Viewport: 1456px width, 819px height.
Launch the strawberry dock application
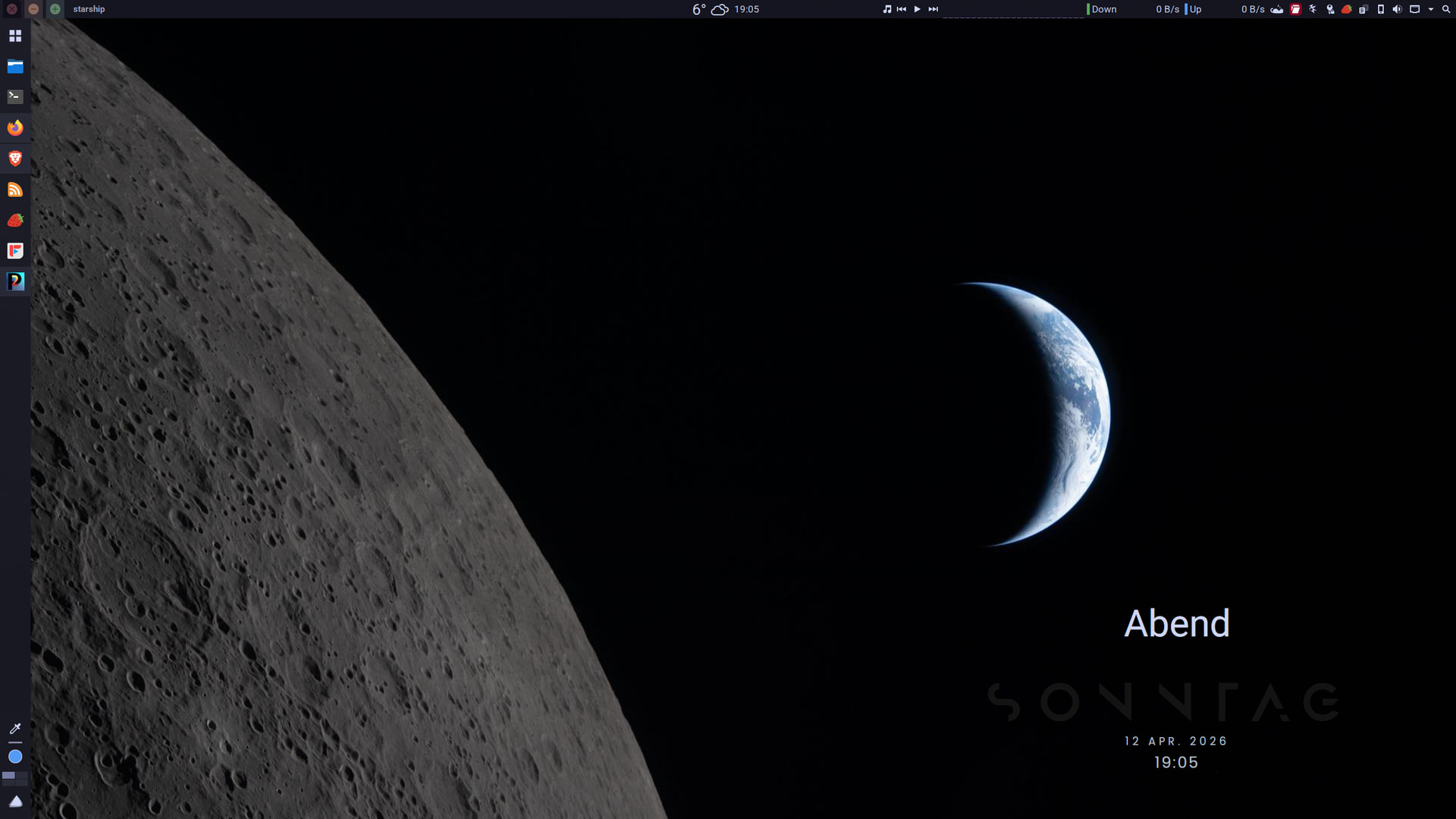coord(15,220)
